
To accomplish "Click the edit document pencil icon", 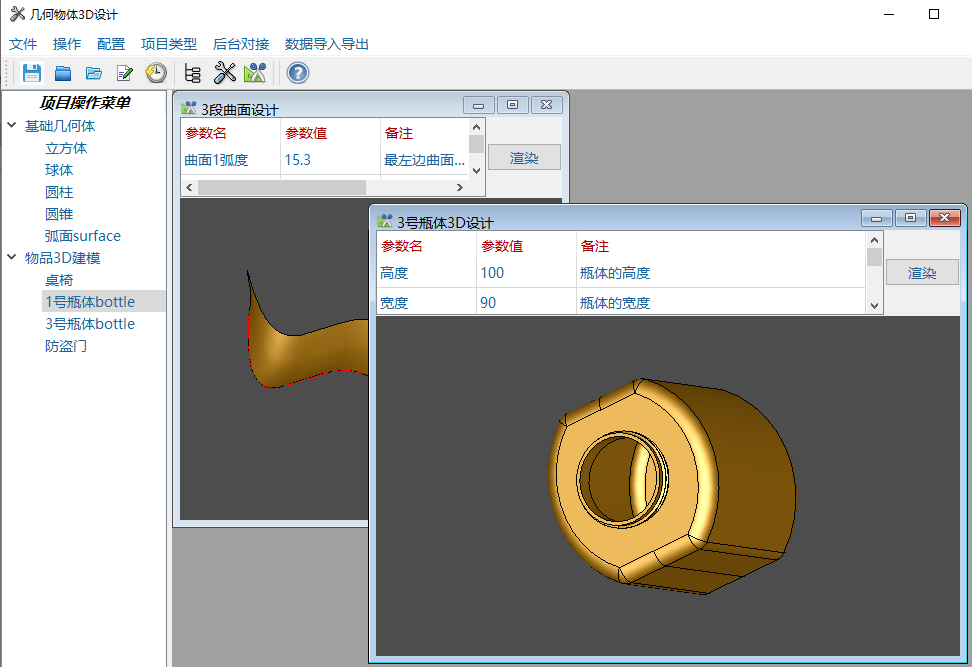I will click(125, 73).
